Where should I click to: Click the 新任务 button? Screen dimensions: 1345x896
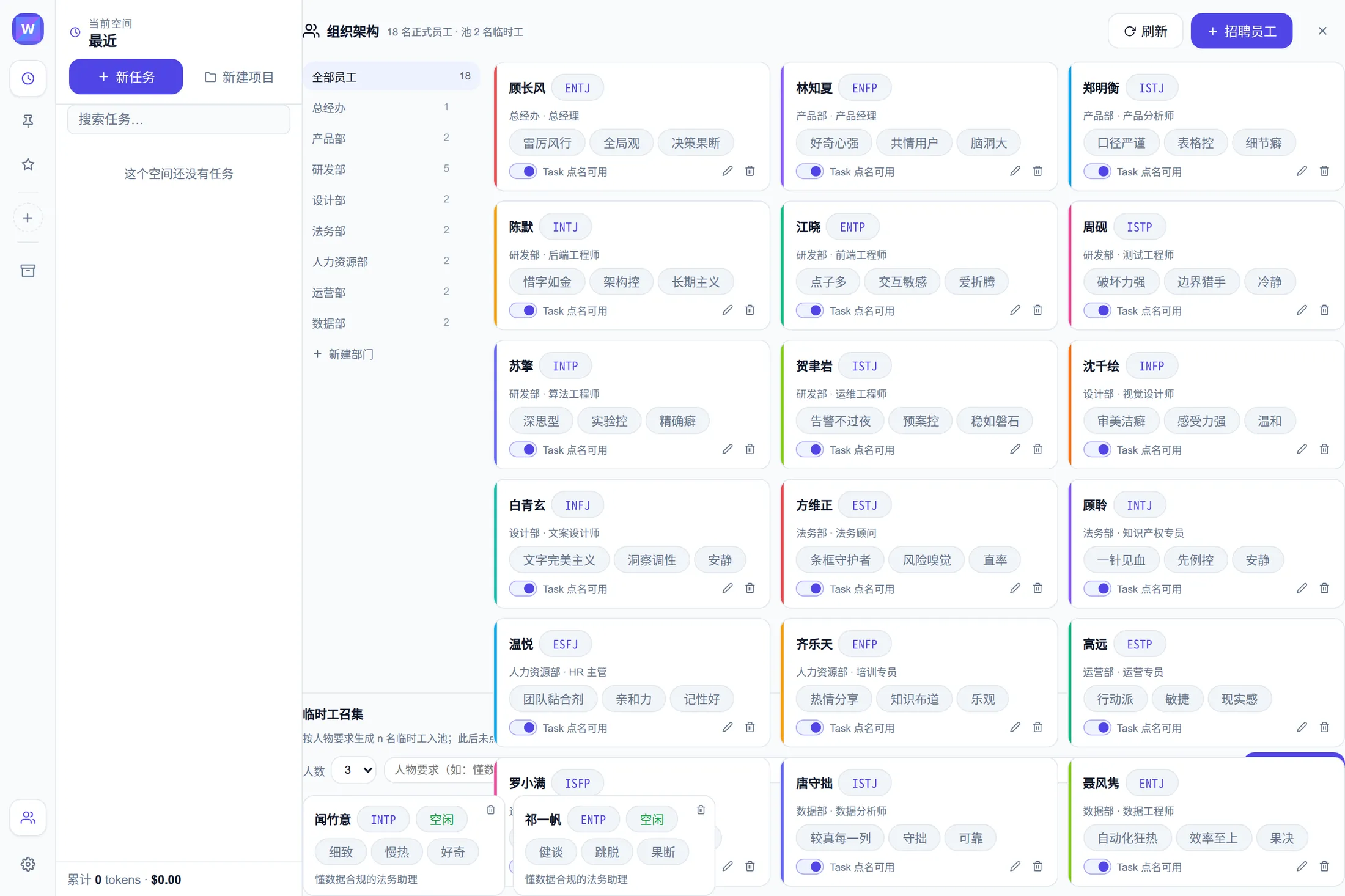[126, 76]
